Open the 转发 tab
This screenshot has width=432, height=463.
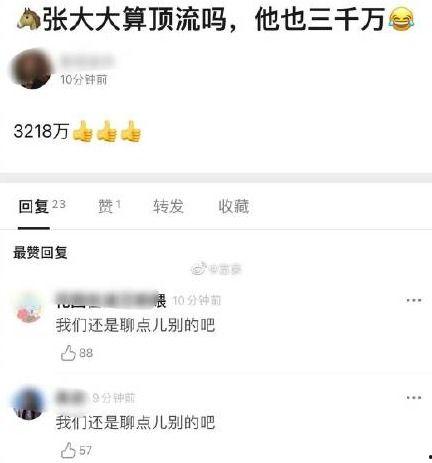tap(168, 206)
